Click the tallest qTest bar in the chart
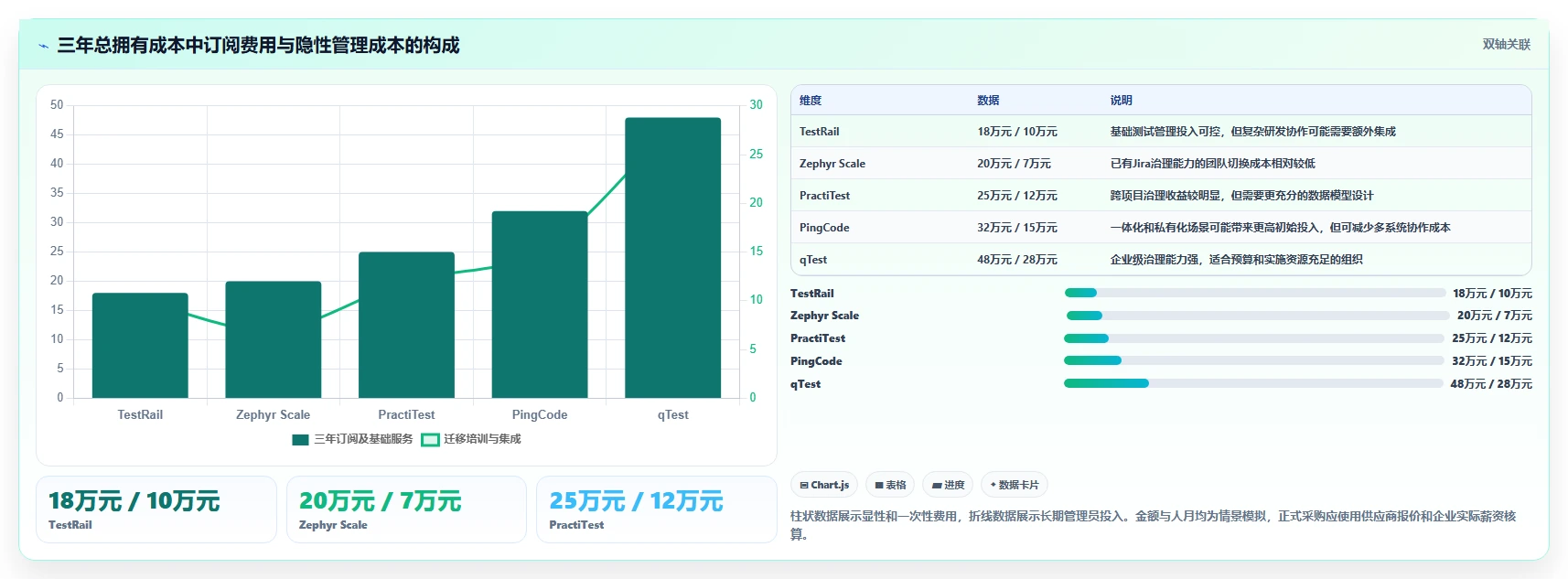1568x579 pixels. (x=673, y=258)
